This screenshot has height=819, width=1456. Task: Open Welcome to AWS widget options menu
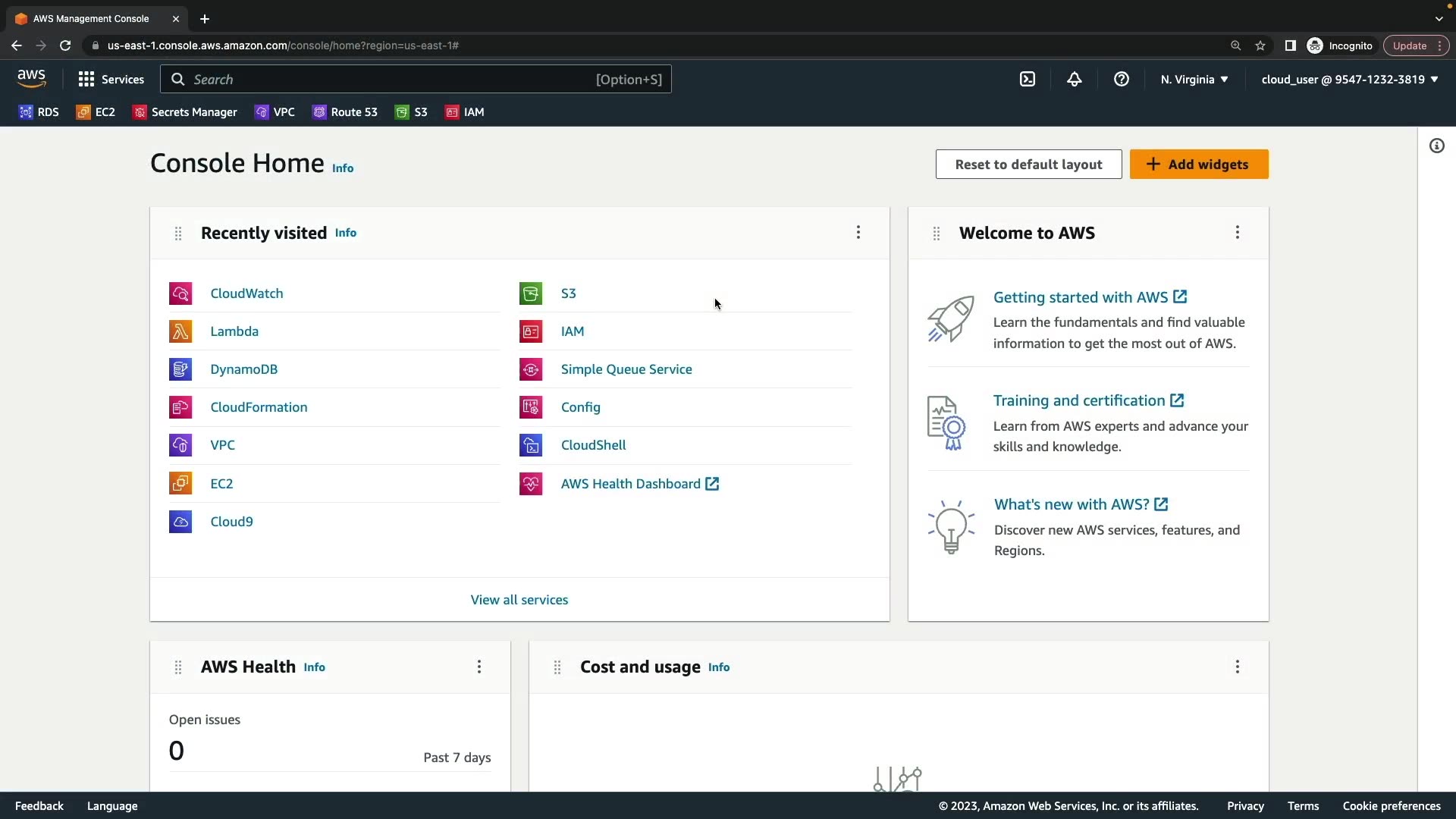tap(1238, 233)
